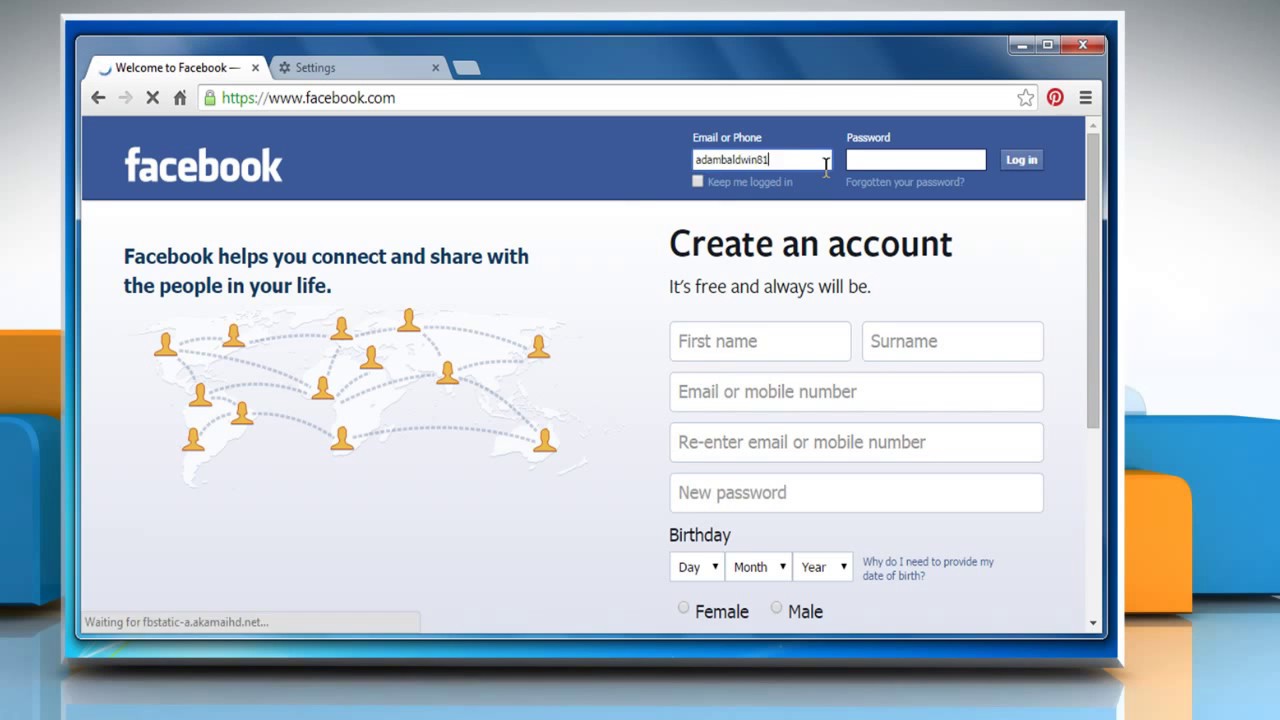Viewport: 1280px width, 720px height.
Task: Tick the Keep me logged in checkbox
Action: pos(698,181)
